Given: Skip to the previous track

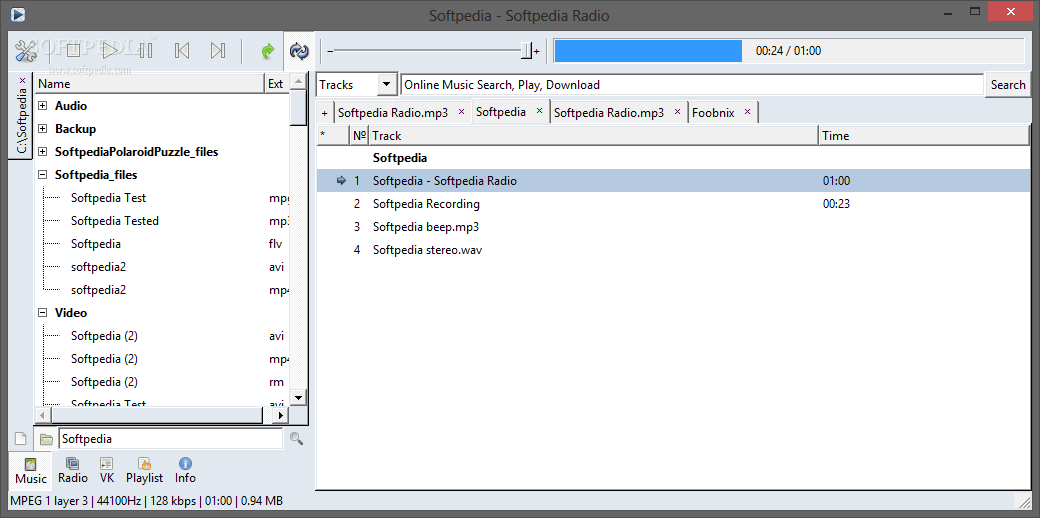Looking at the screenshot, I should click(182, 50).
